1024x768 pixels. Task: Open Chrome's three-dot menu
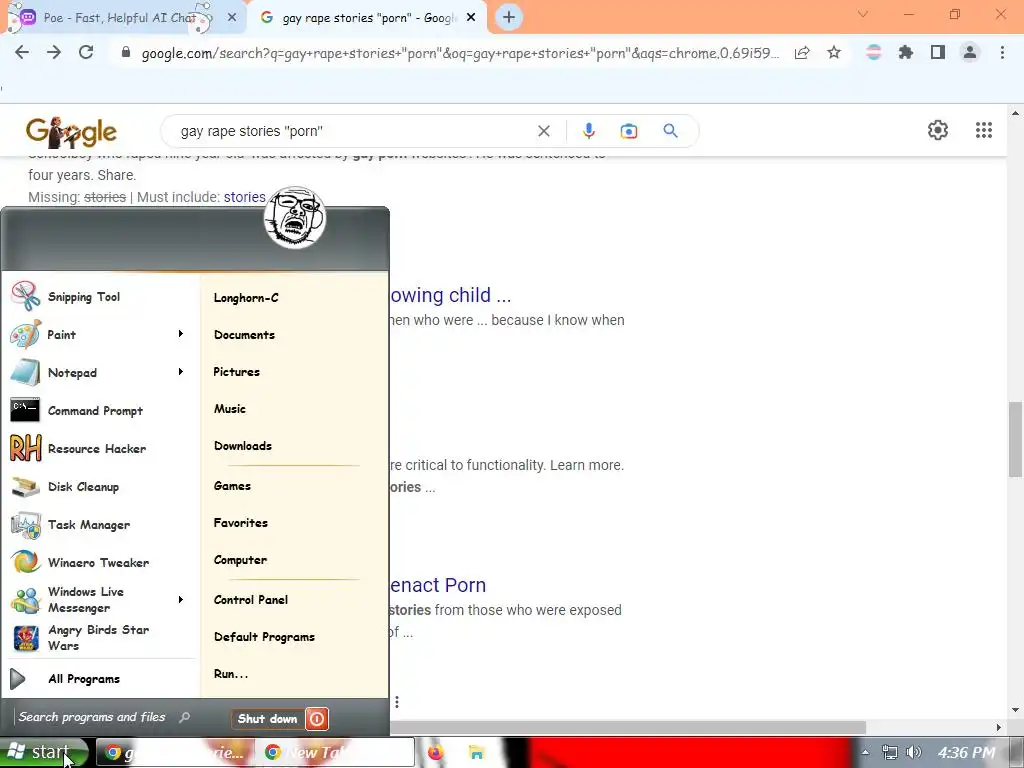(1002, 52)
